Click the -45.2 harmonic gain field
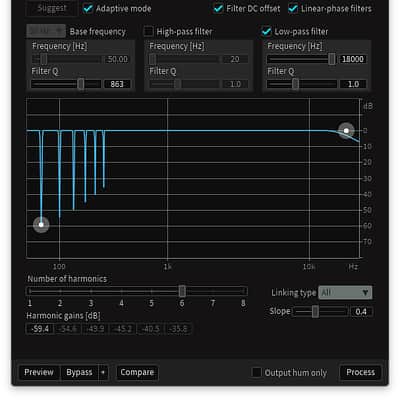 123,329
